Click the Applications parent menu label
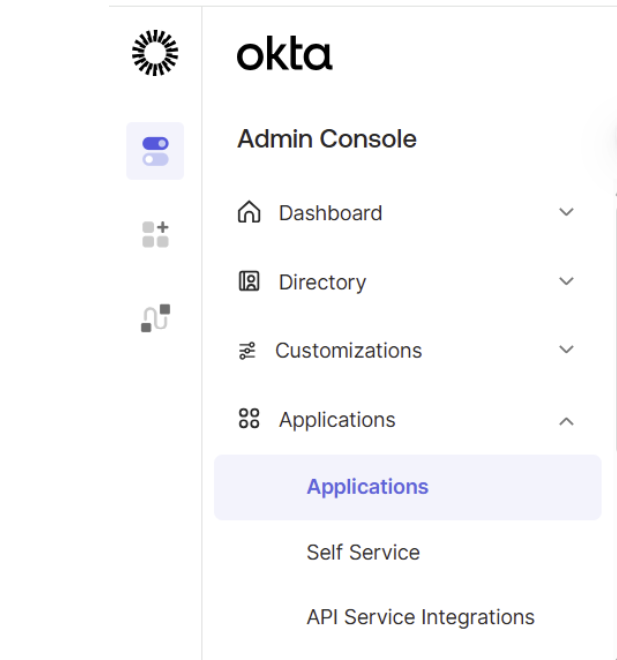This screenshot has height=660, width=617. [x=337, y=420]
